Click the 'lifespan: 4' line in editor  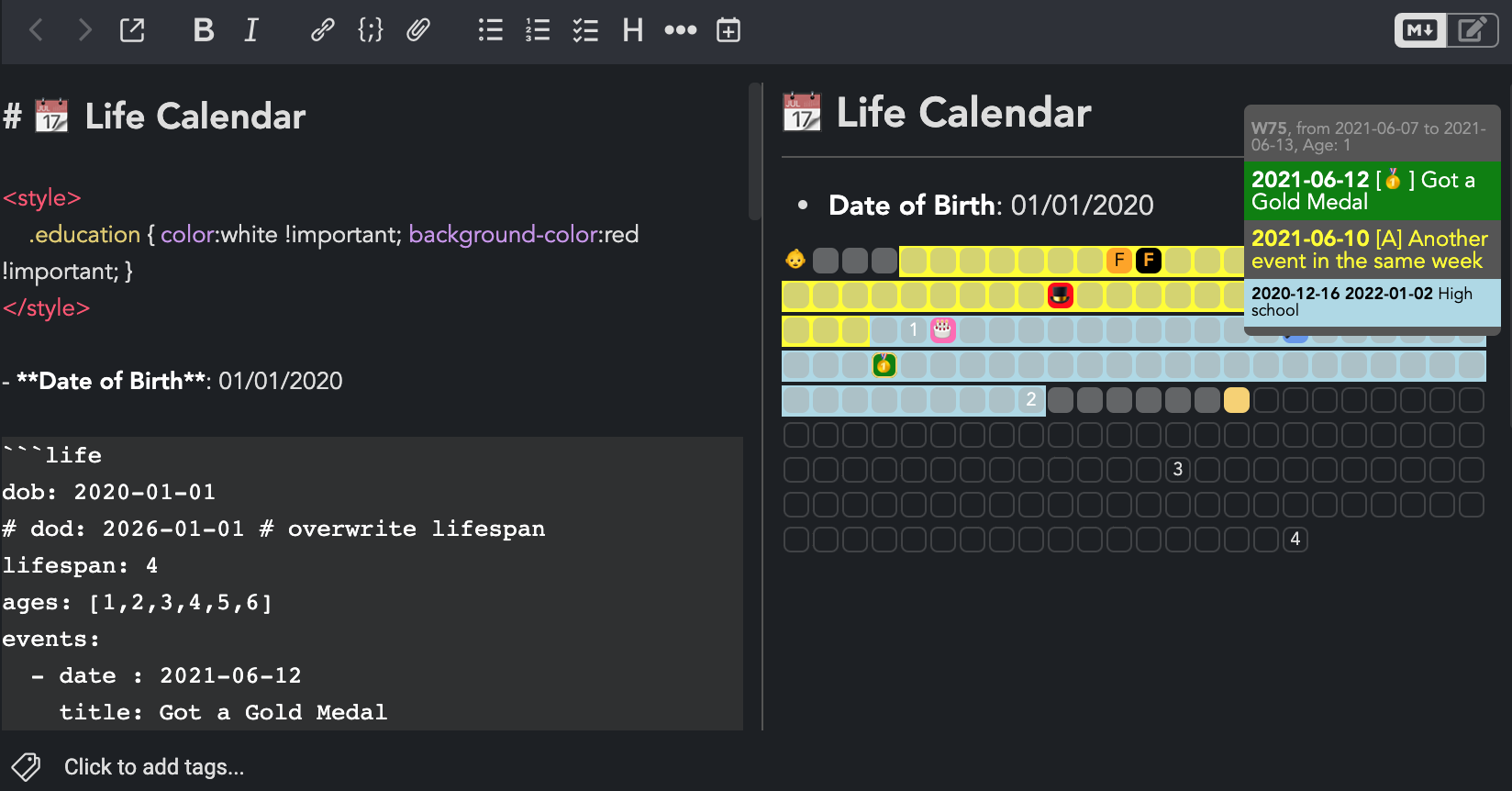pyautogui.click(x=80, y=565)
